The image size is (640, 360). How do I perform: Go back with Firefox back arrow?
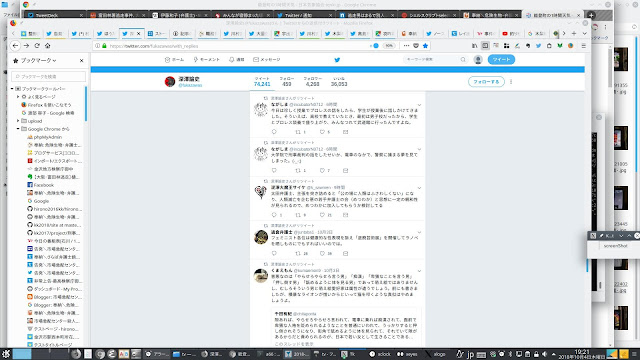tap(16, 46)
